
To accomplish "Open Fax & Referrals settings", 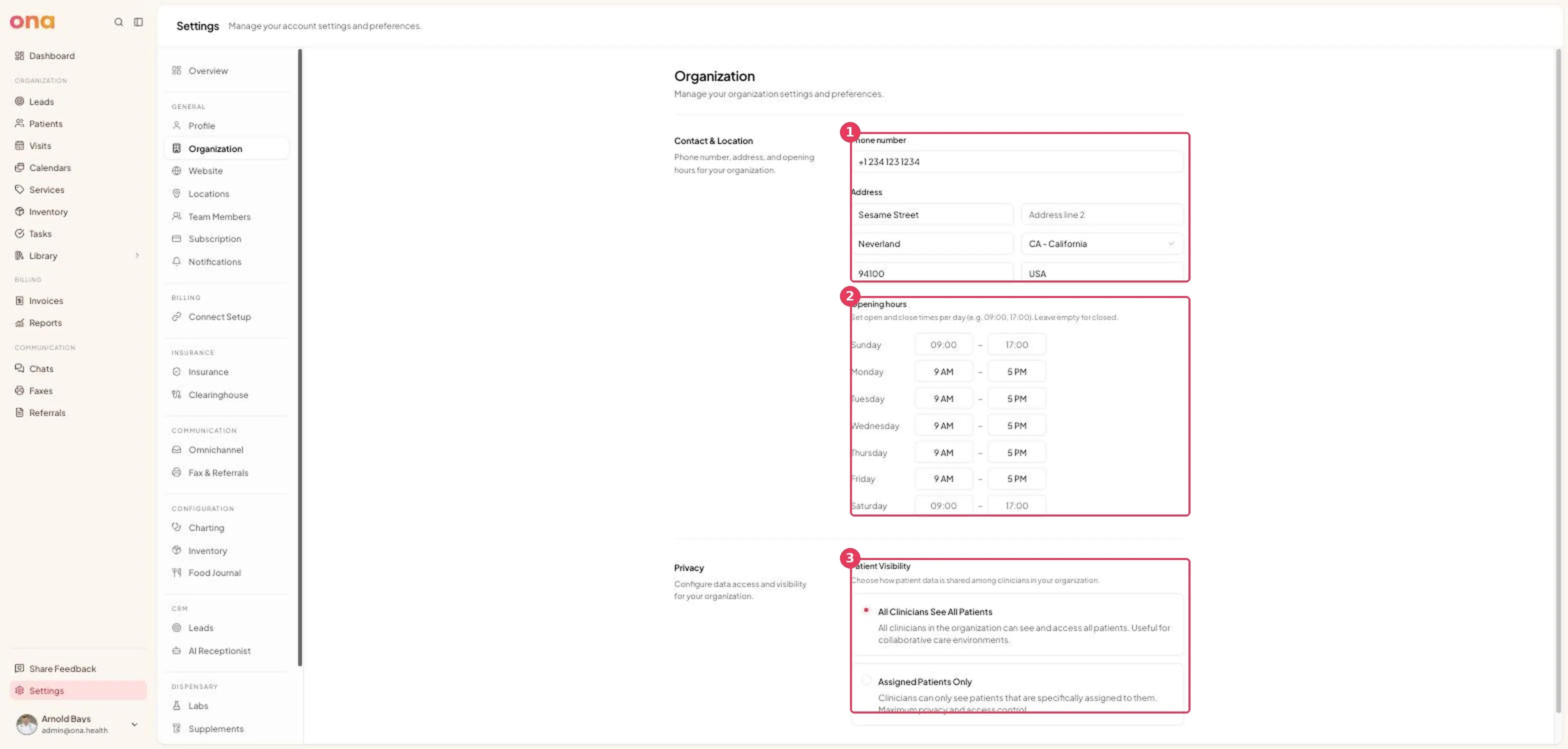I will click(x=226, y=473).
